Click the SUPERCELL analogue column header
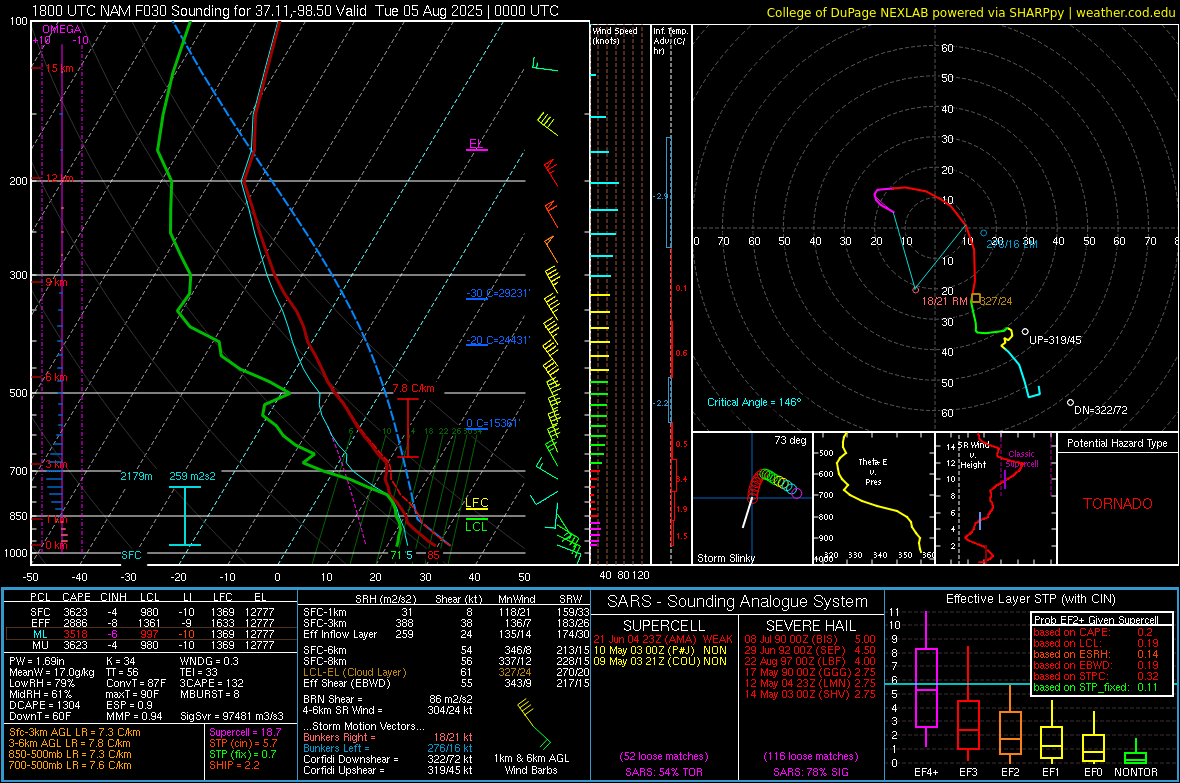 pyautogui.click(x=664, y=626)
